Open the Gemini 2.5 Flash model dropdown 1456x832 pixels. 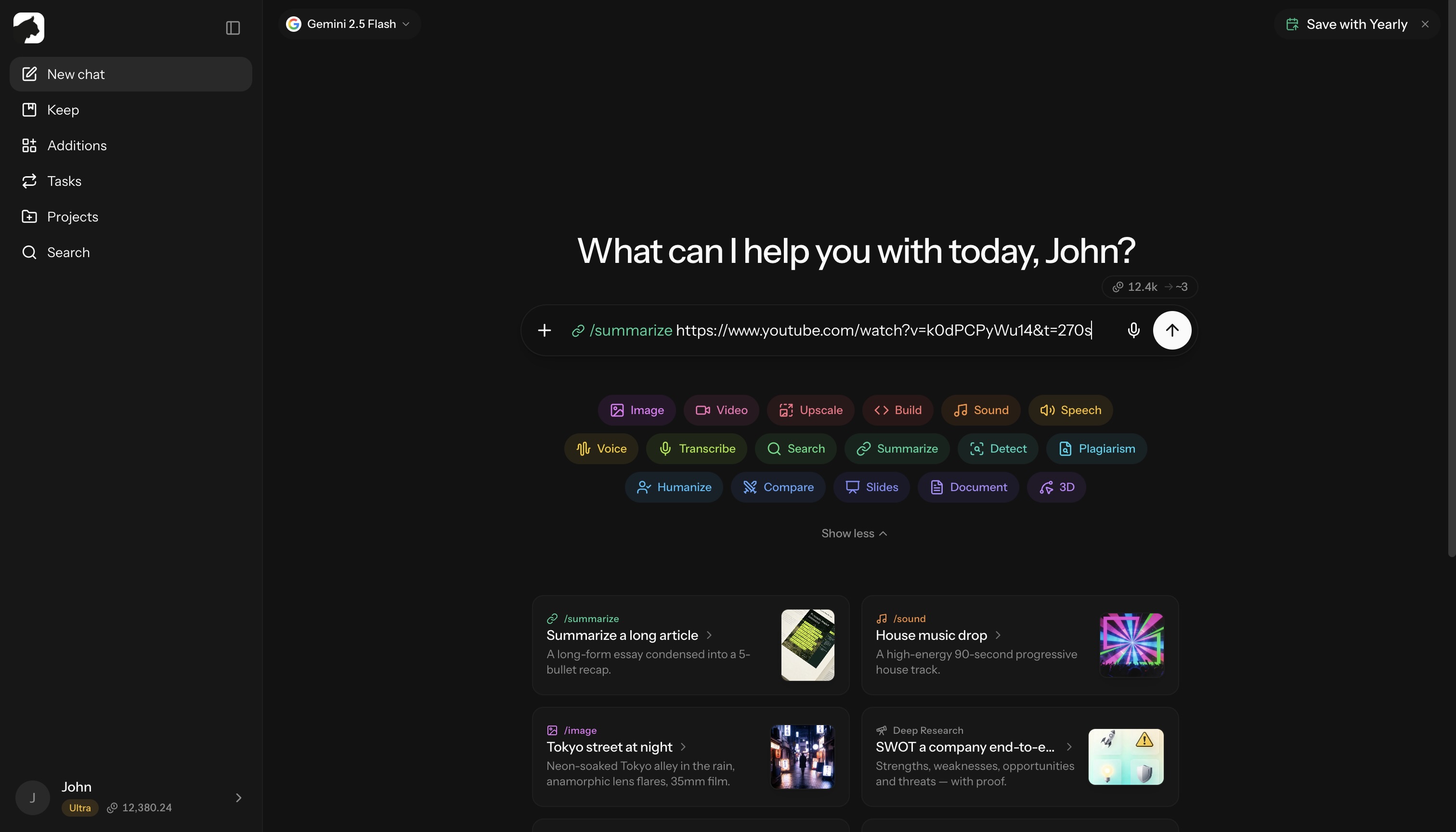pos(349,24)
